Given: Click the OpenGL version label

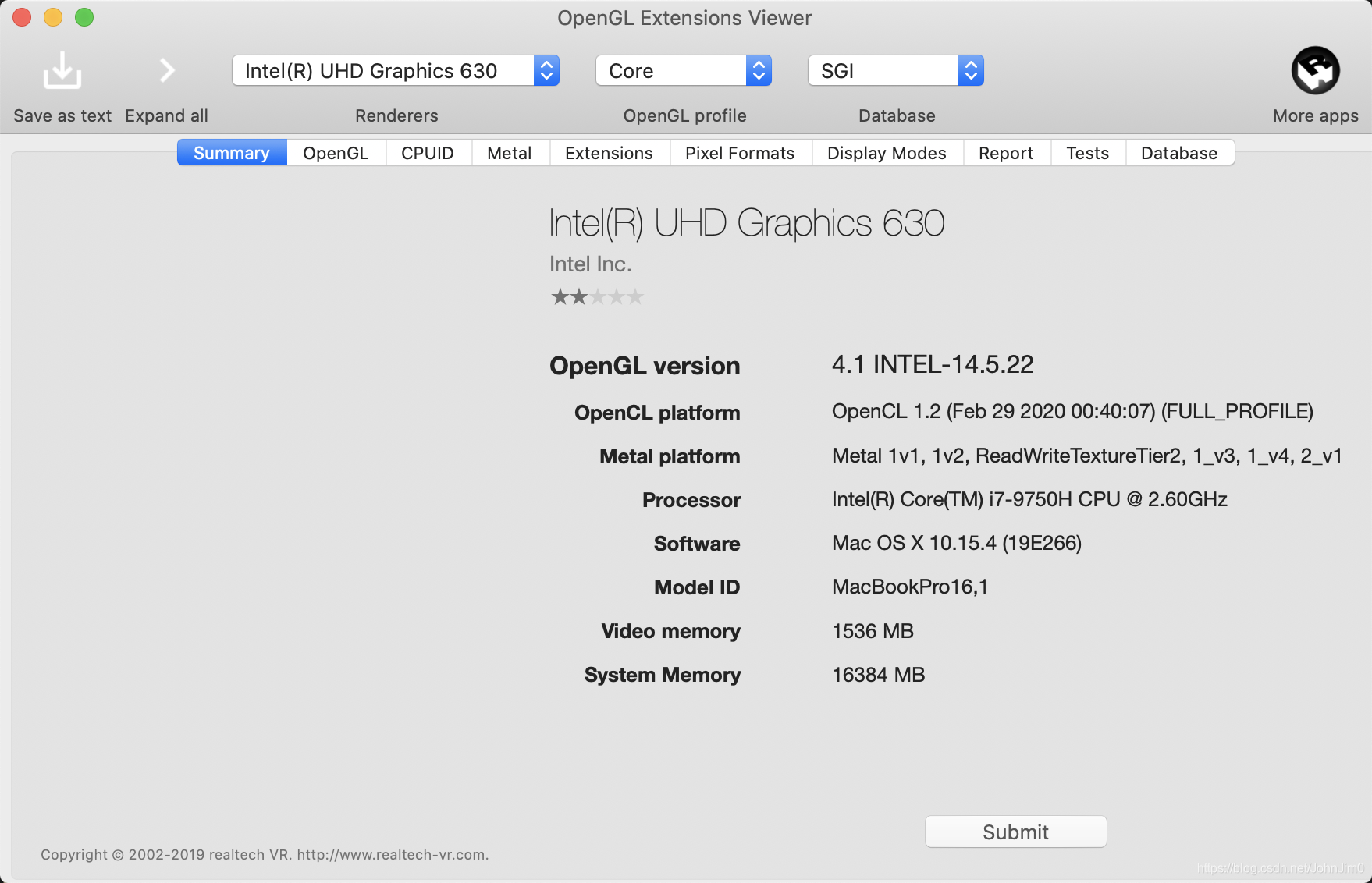Looking at the screenshot, I should [x=645, y=366].
